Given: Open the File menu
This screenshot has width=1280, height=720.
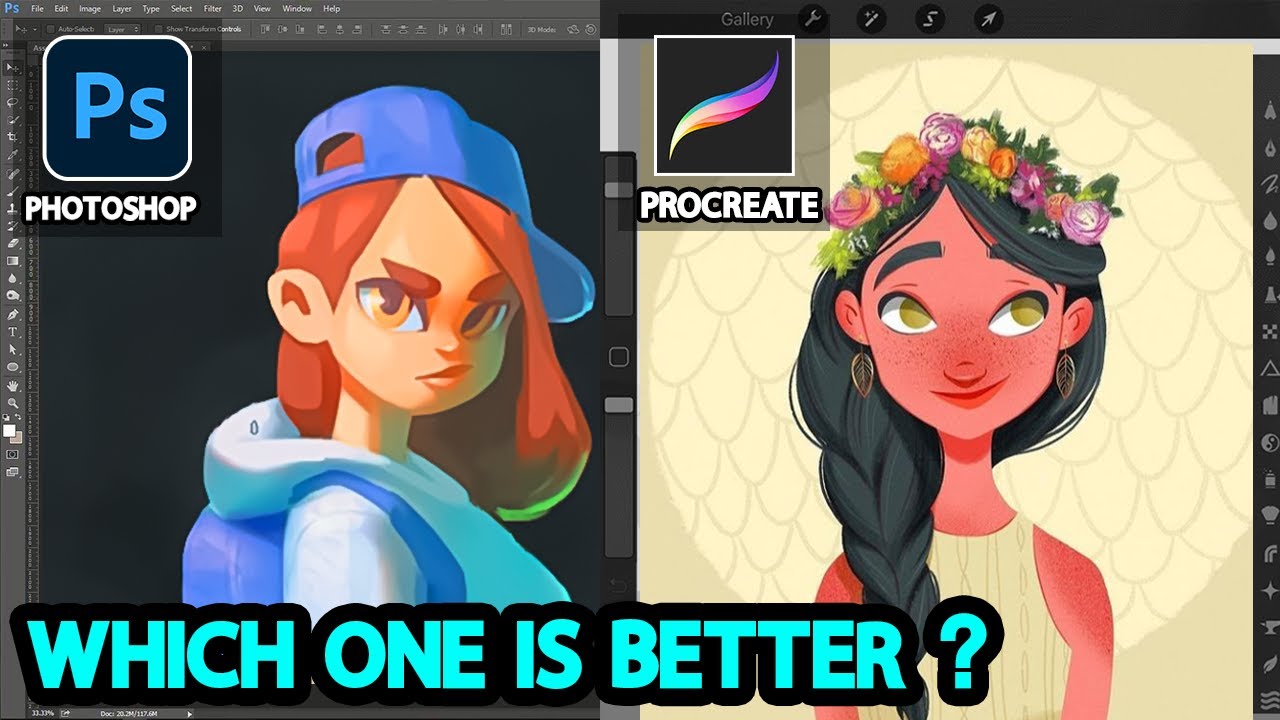Looking at the screenshot, I should click(35, 8).
